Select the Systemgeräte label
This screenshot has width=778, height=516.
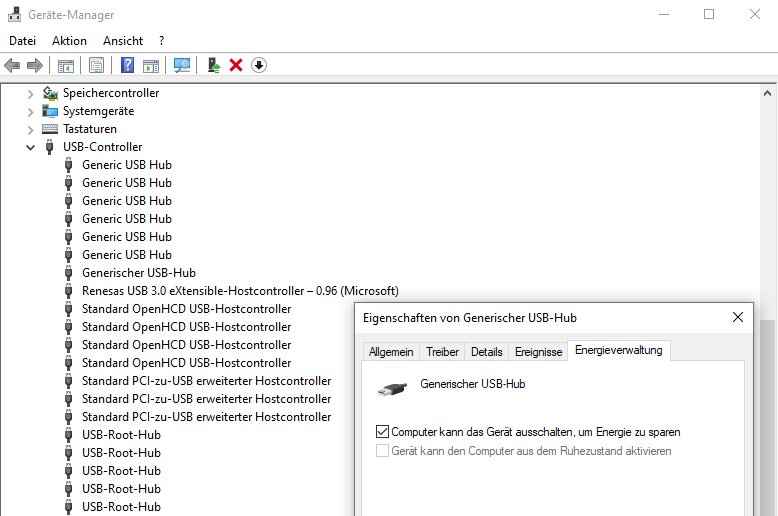(x=99, y=111)
